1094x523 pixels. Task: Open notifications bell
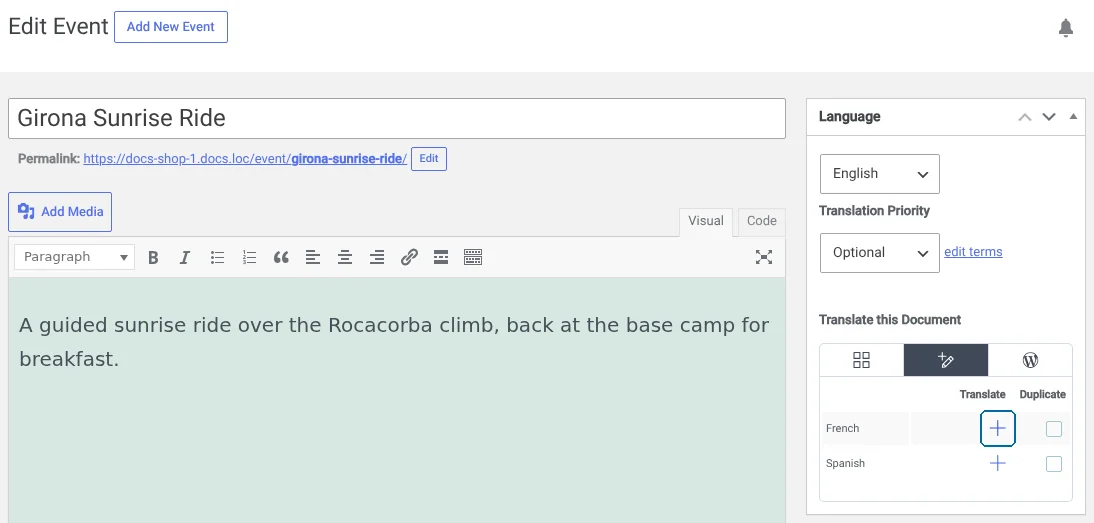coord(1065,28)
